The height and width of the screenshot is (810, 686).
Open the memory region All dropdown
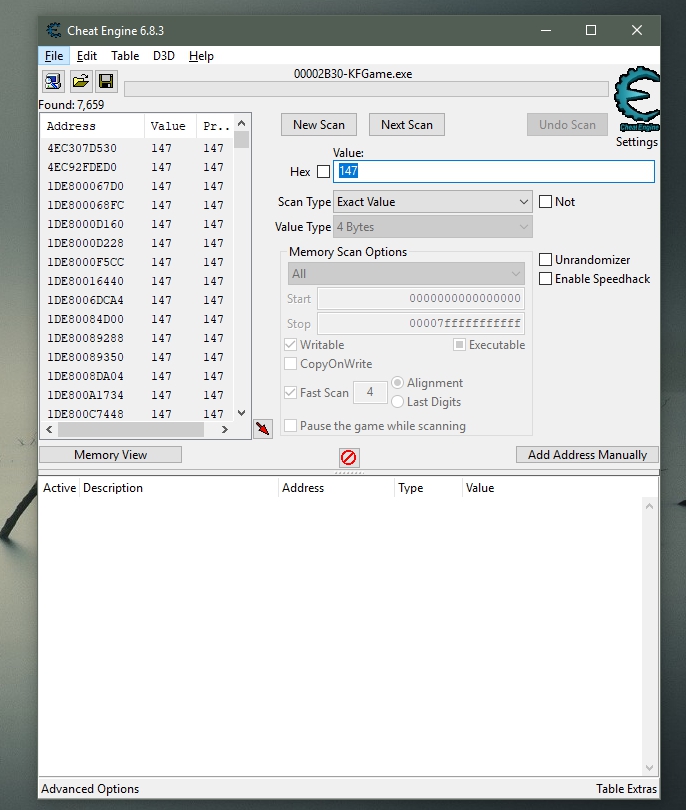click(406, 274)
